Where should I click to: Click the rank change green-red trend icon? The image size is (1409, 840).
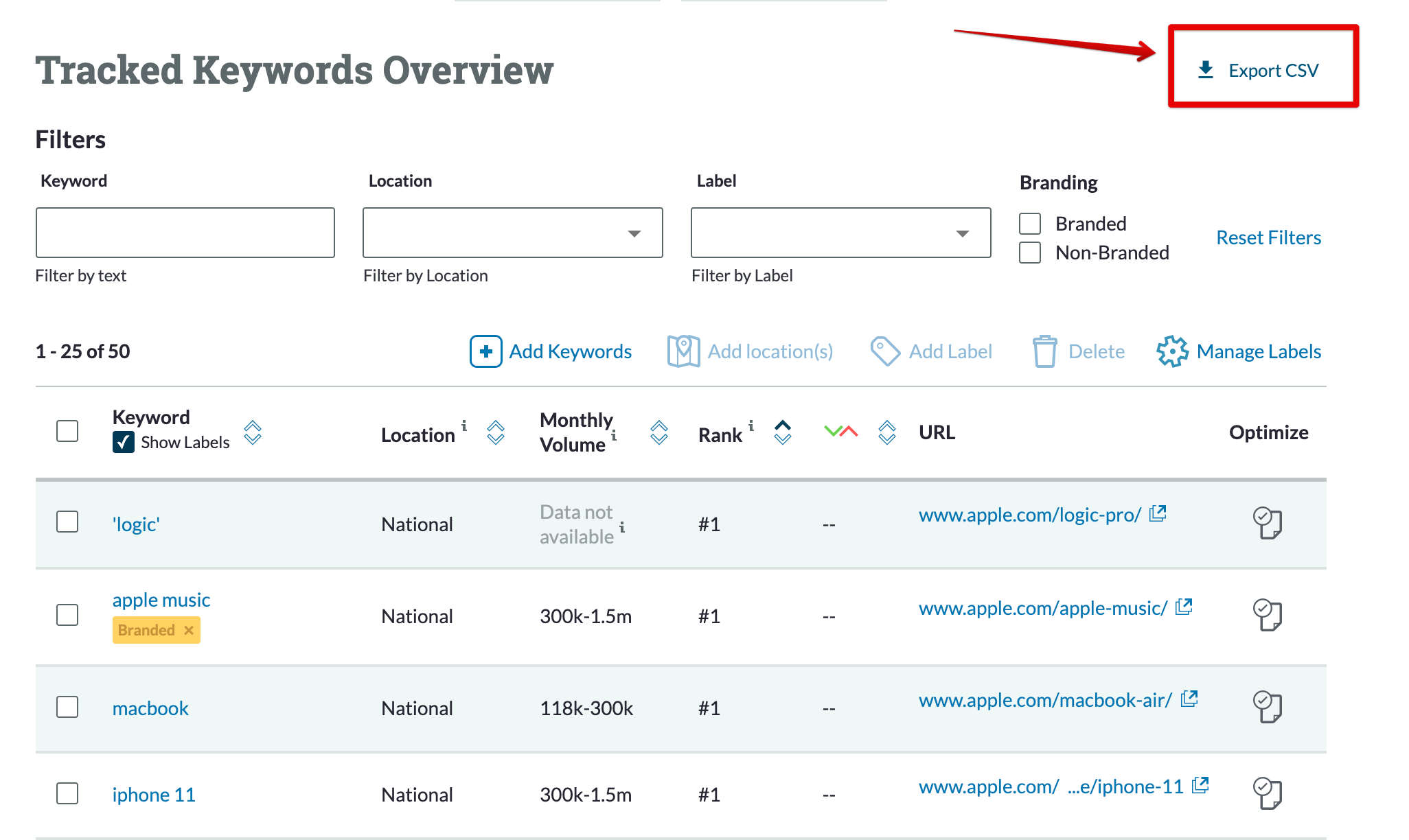(841, 432)
